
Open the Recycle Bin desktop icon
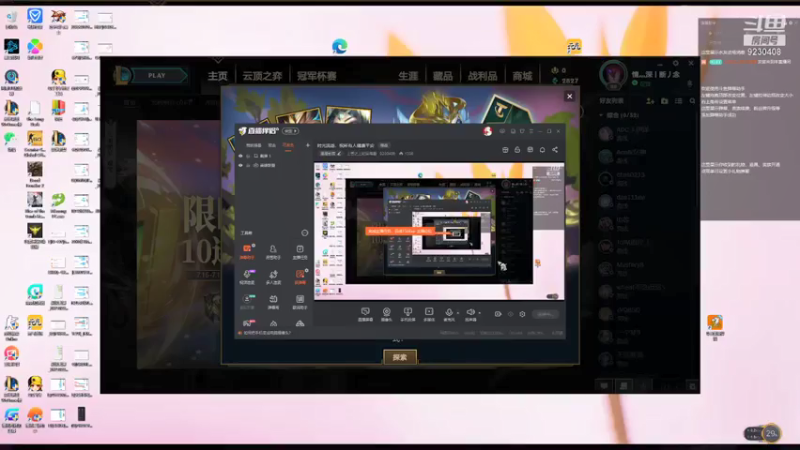(12, 18)
